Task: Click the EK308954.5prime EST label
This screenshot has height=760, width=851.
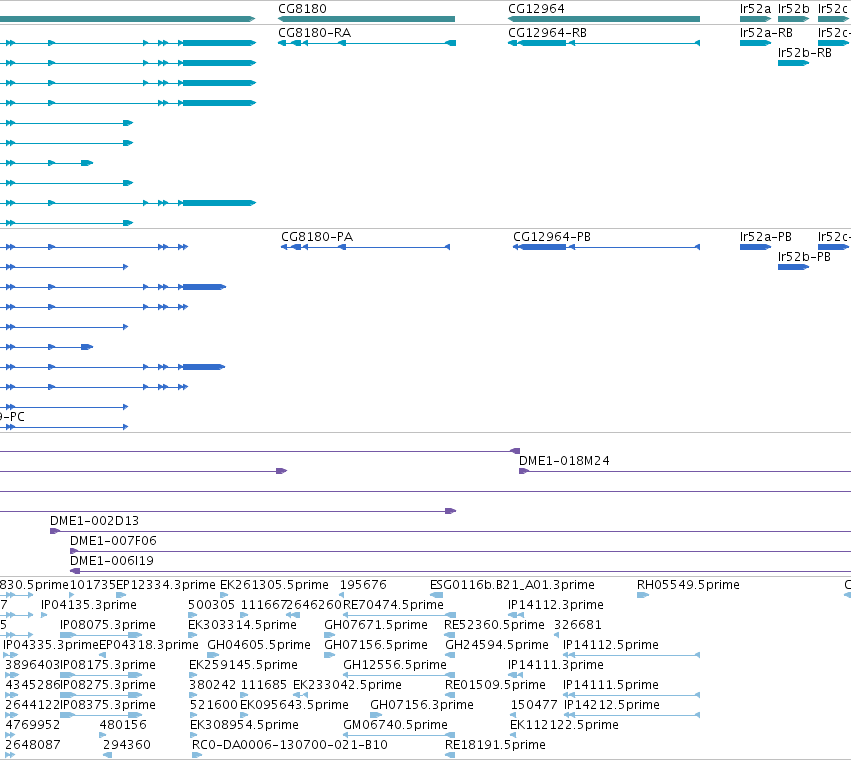Action: click(x=244, y=725)
